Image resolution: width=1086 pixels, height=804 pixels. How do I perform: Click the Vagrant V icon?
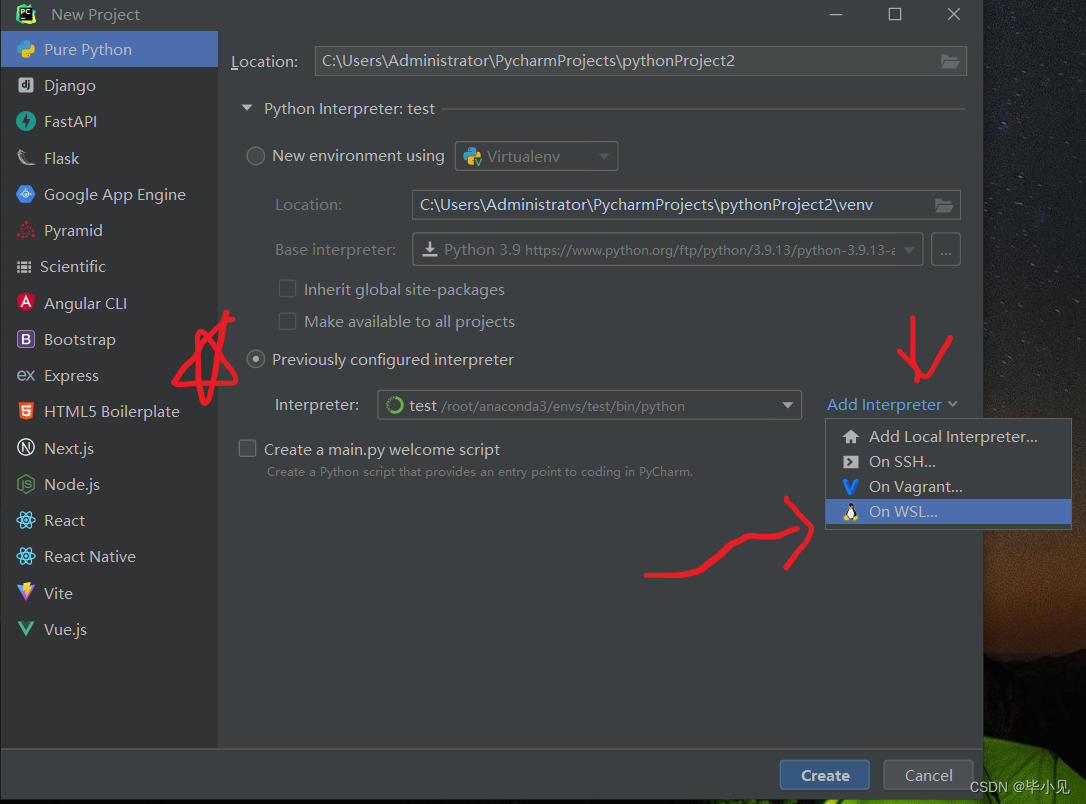point(851,487)
